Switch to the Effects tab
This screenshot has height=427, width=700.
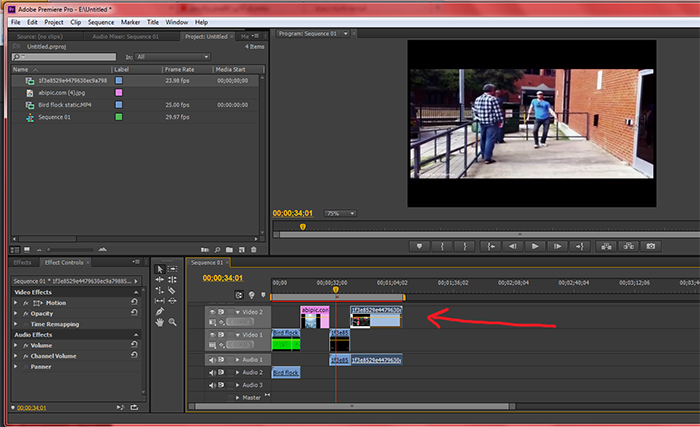[x=22, y=263]
